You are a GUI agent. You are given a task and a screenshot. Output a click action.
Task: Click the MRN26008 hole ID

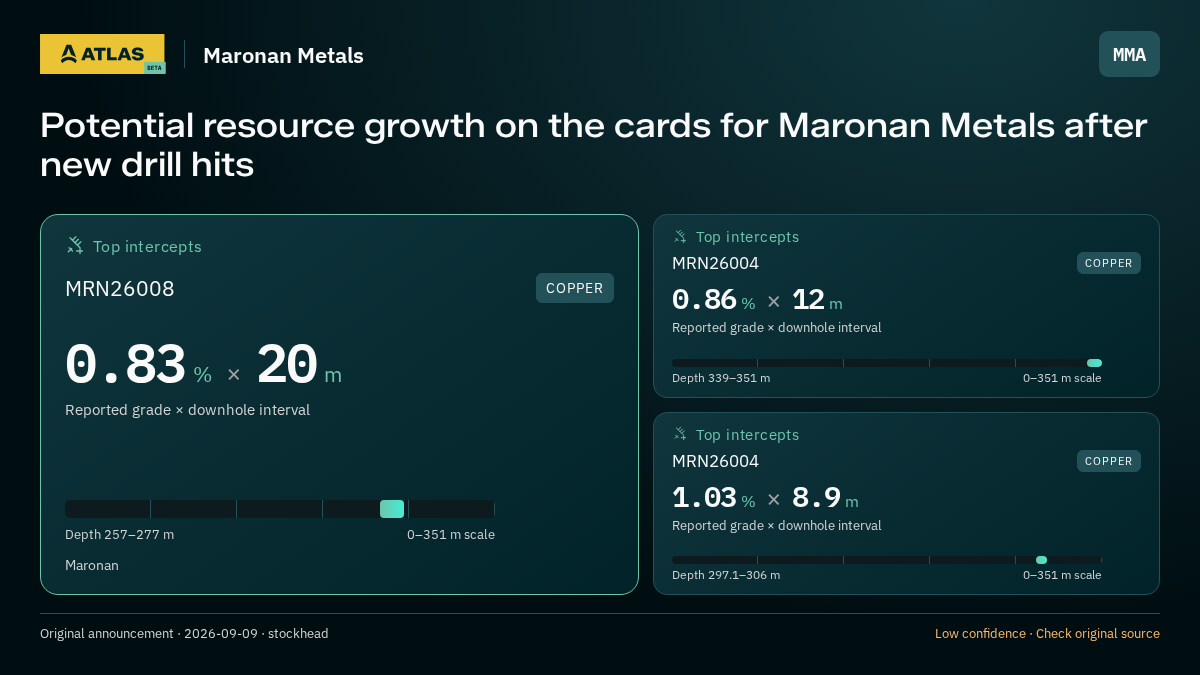pyautogui.click(x=120, y=289)
